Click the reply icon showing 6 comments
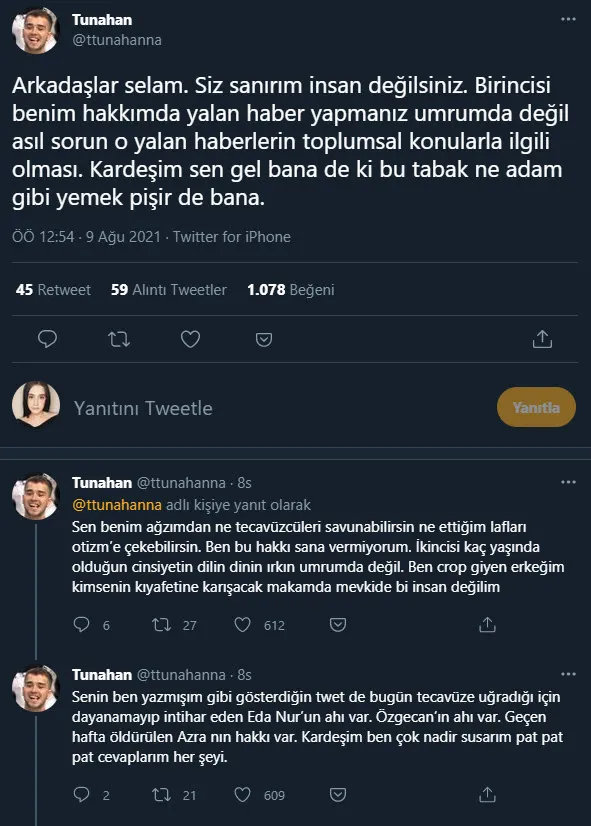The width and height of the screenshot is (591, 826). click(x=81, y=625)
